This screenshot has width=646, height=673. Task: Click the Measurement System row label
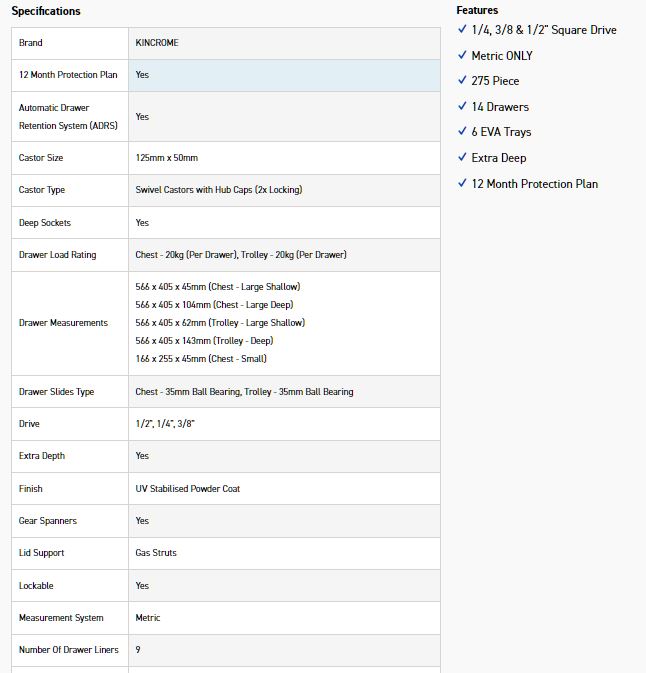coord(61,618)
